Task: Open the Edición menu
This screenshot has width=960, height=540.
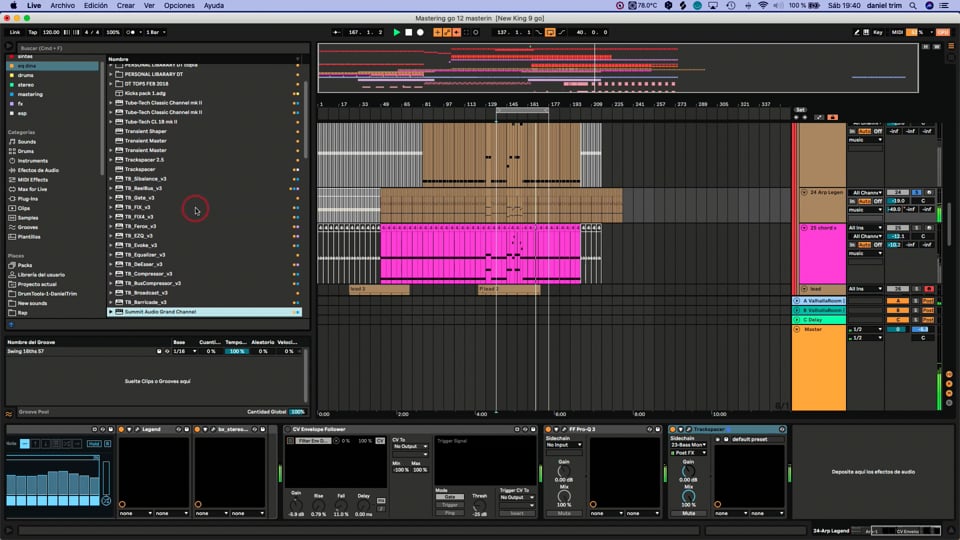Action: point(96,6)
